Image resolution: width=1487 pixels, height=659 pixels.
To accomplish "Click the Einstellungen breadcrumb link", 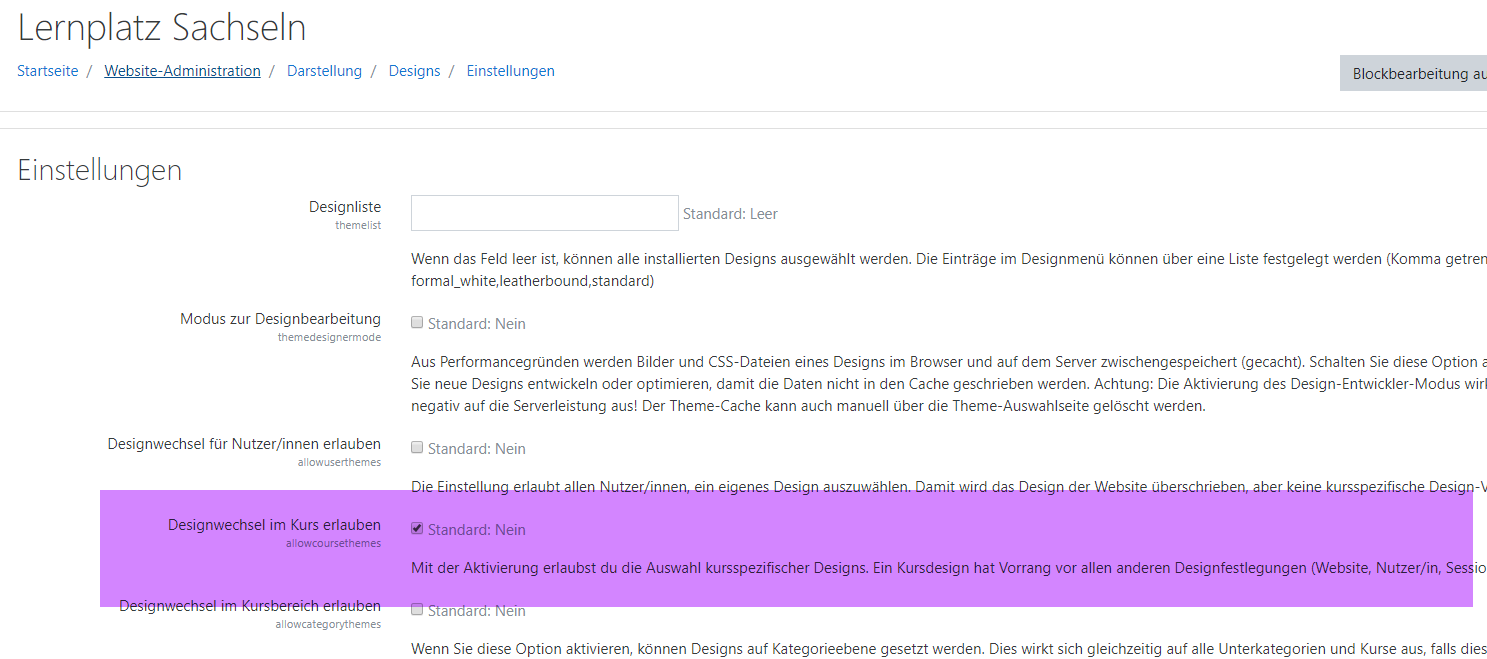I will (510, 71).
